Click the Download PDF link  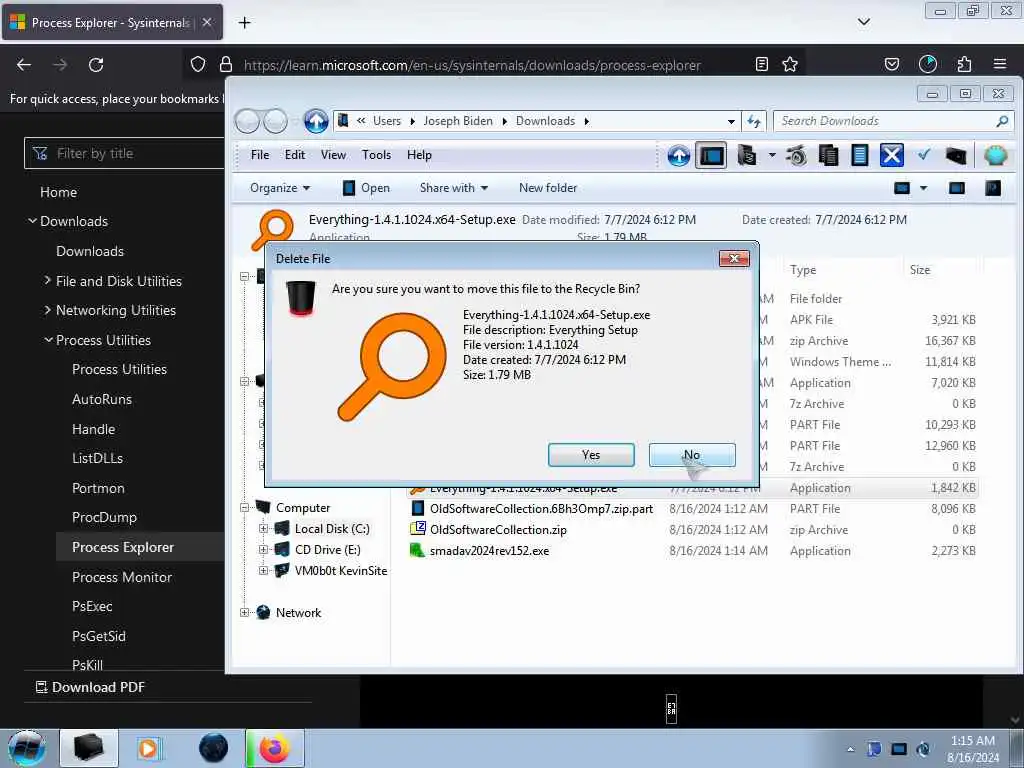(x=90, y=687)
